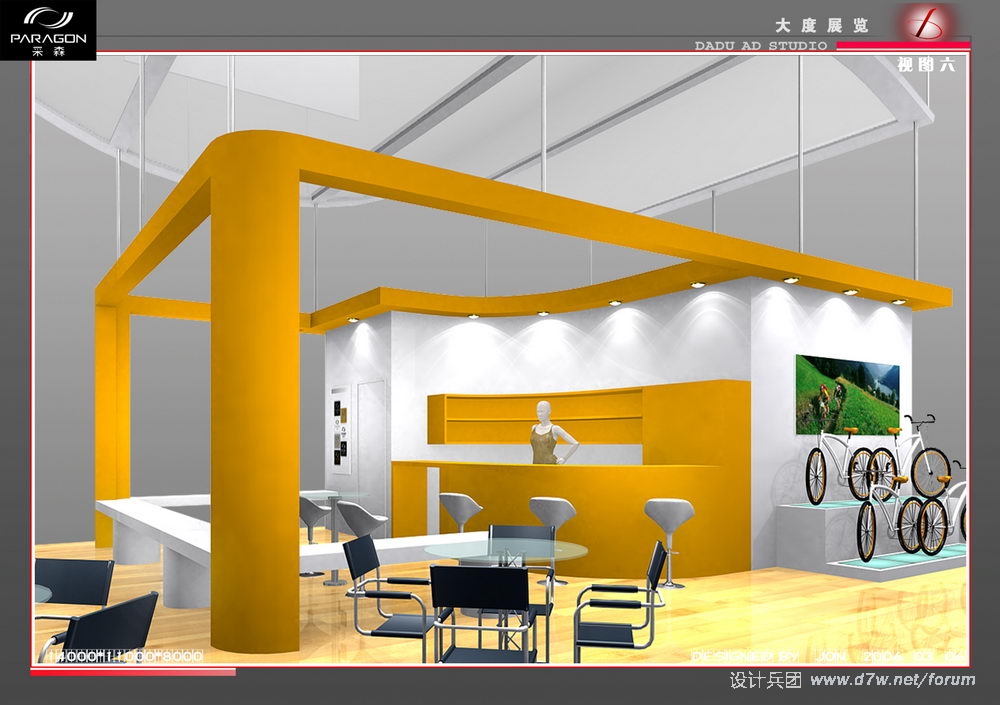This screenshot has height=705, width=1000.
Task: Click the red bar at bottom left
Action: tap(132, 672)
